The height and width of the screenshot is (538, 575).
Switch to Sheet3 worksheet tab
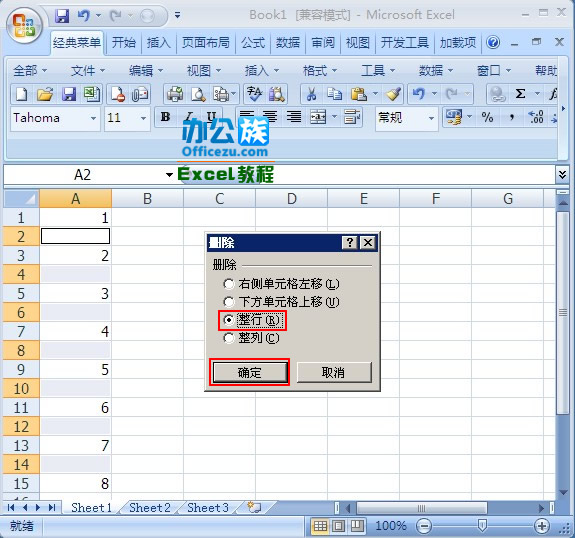(x=208, y=508)
